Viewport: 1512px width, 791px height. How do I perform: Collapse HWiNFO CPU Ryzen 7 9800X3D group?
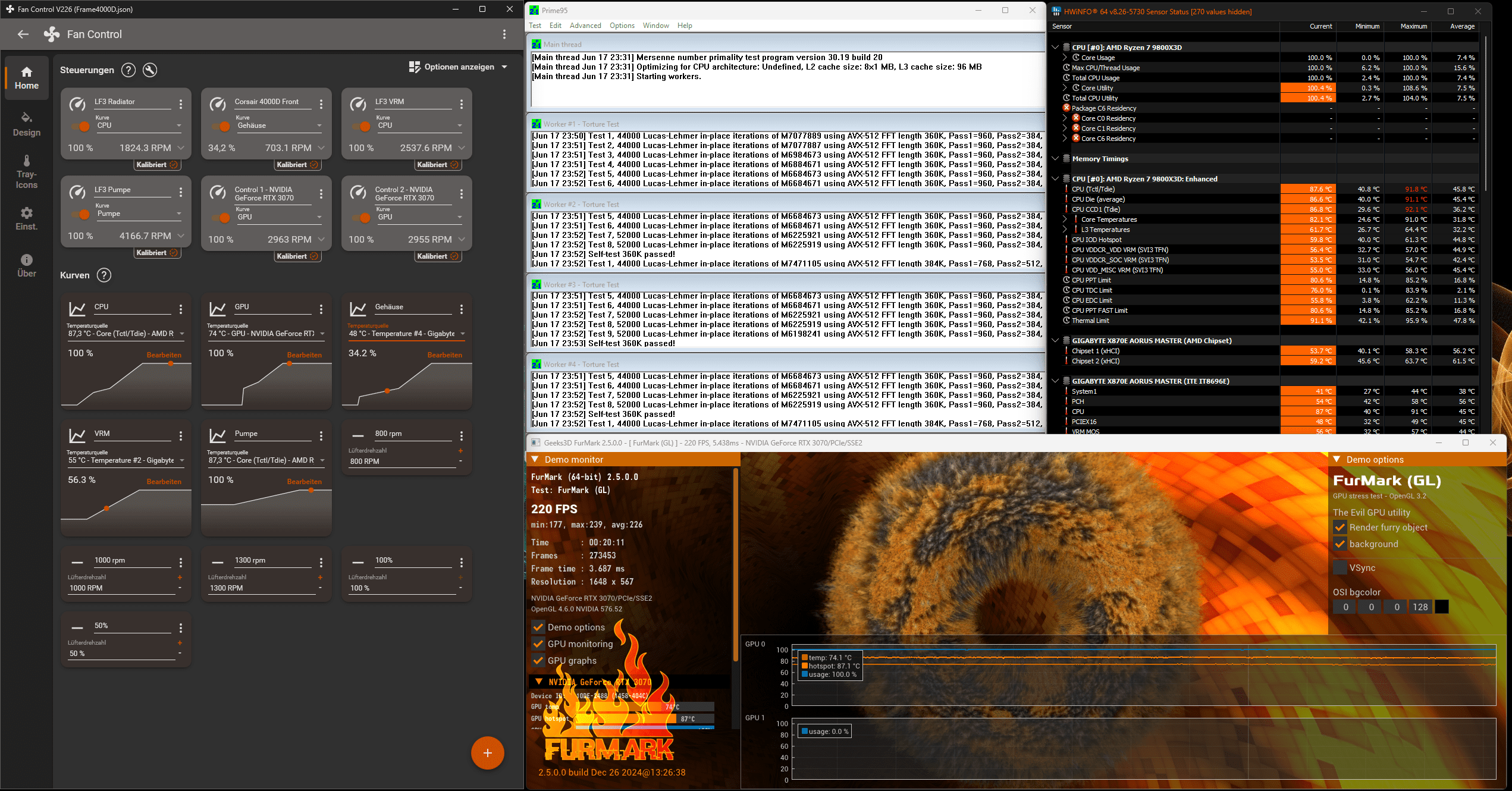click(1055, 48)
